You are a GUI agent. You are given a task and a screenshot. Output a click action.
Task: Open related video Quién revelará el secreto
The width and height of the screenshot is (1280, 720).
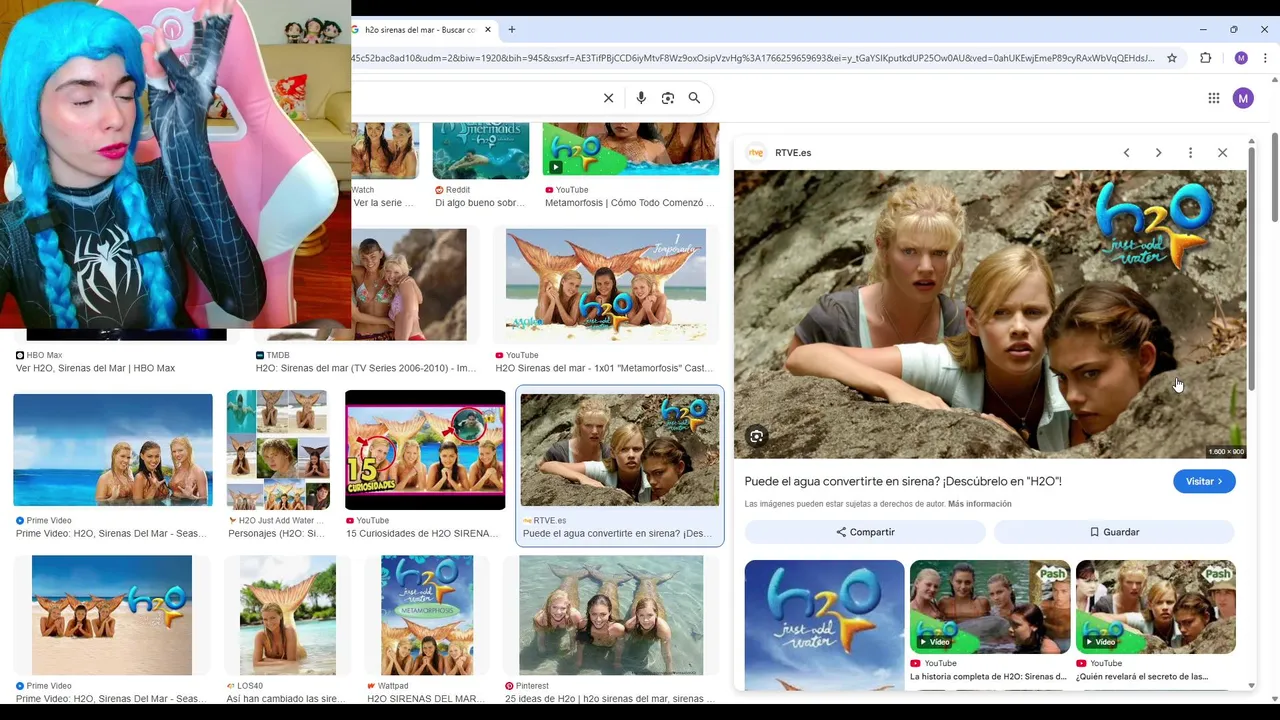tap(1156, 607)
